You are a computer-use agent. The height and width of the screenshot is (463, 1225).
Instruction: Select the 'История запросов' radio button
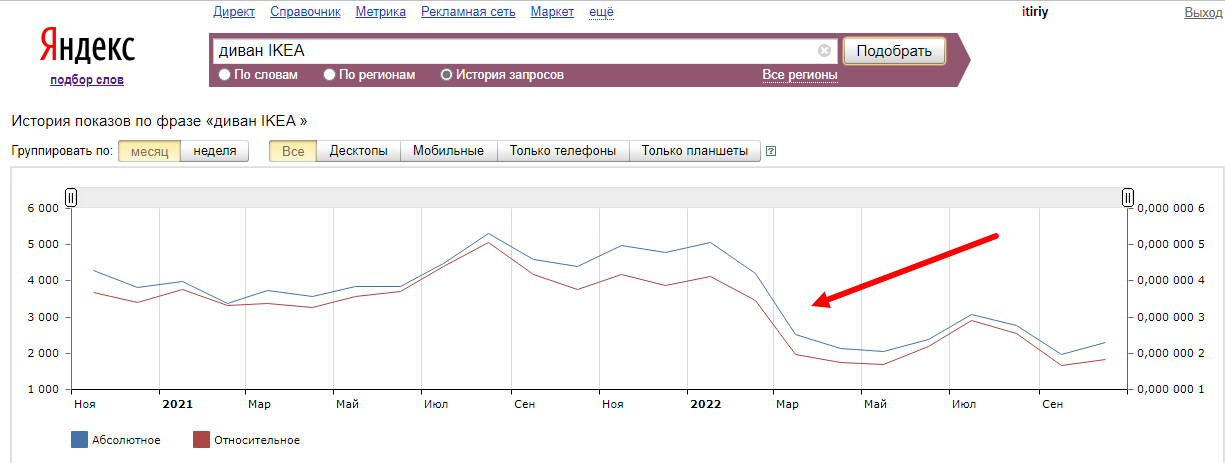point(446,75)
